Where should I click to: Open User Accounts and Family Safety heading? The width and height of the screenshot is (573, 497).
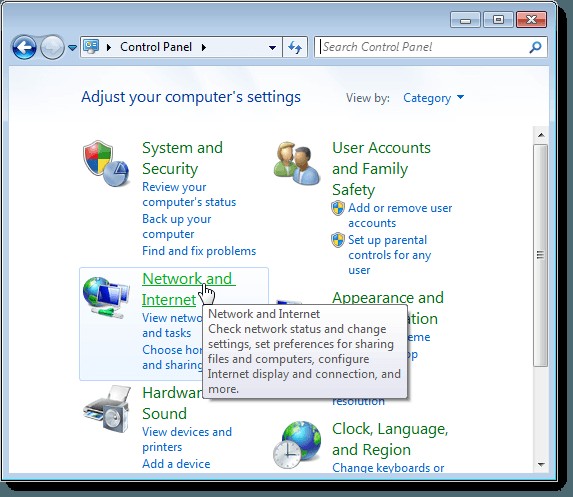[x=381, y=169]
